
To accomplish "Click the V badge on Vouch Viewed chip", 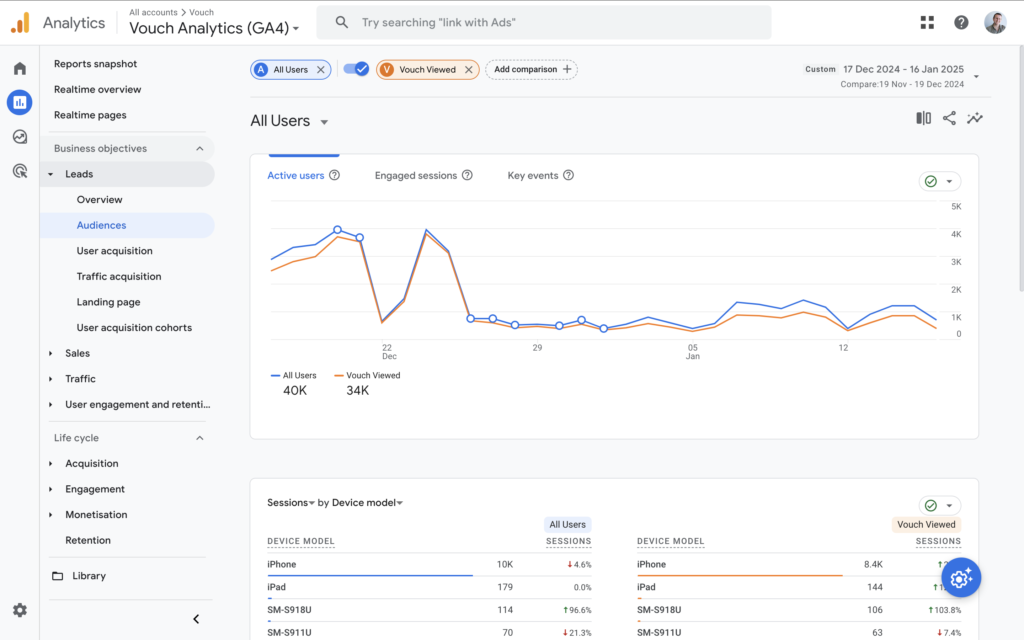I will point(387,70).
